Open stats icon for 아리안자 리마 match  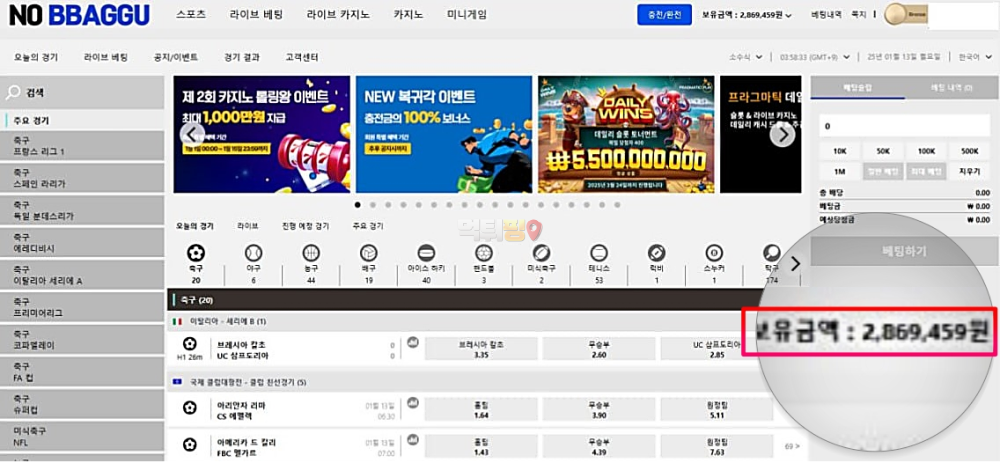click(413, 403)
